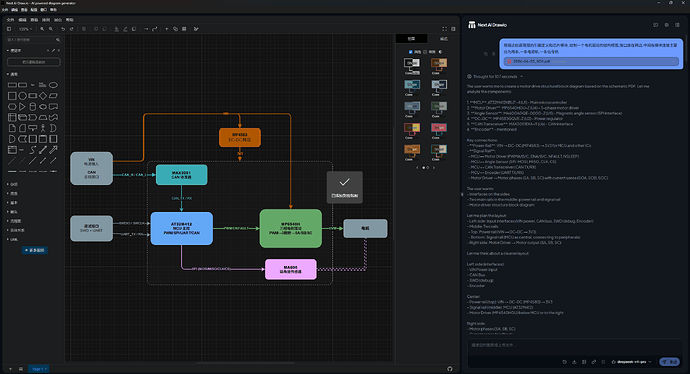Toggle the format panel icon at toolbar right
The height and width of the screenshot is (374, 690).
[x=453, y=29]
